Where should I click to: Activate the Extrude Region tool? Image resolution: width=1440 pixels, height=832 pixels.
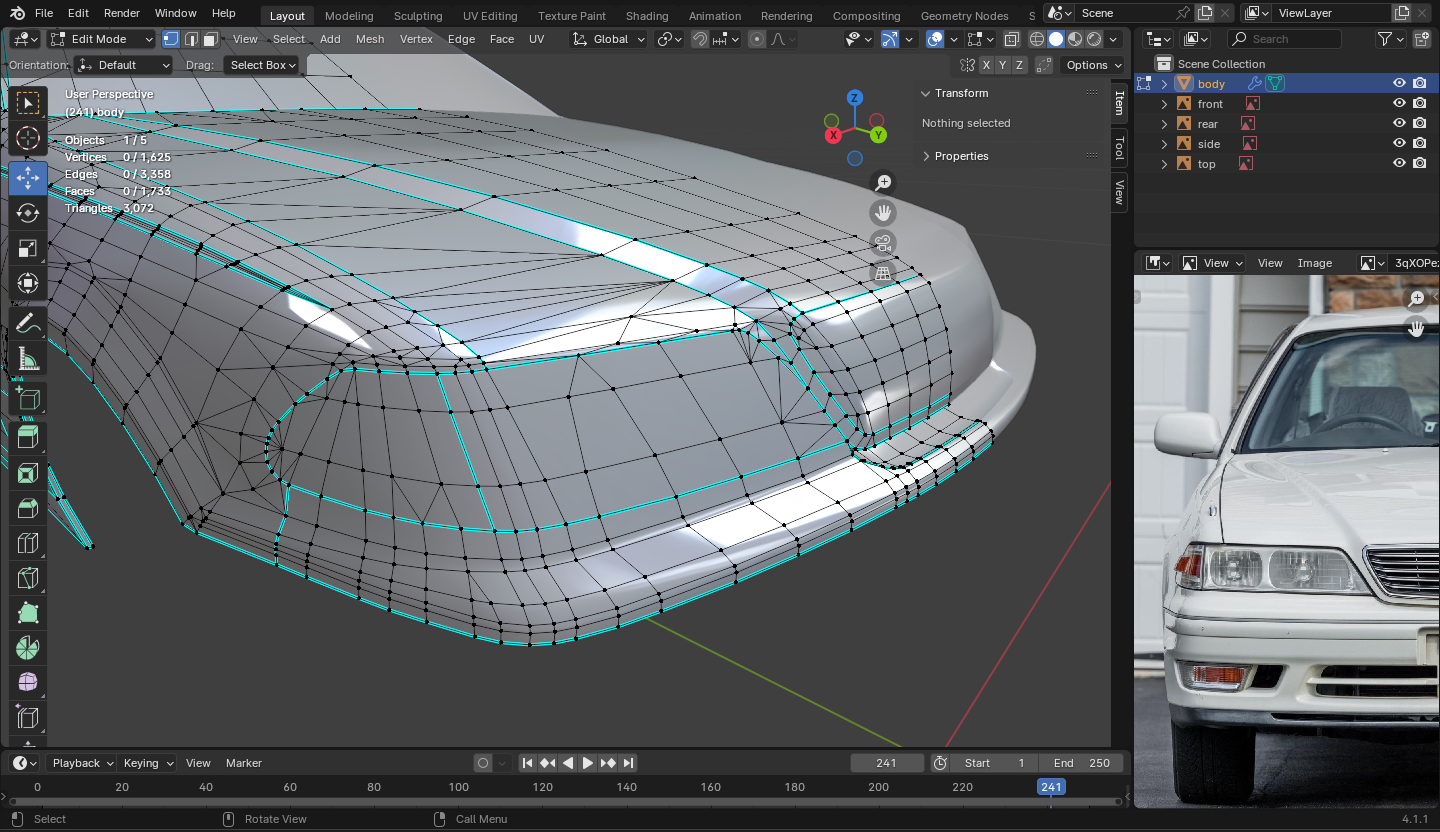coord(28,437)
